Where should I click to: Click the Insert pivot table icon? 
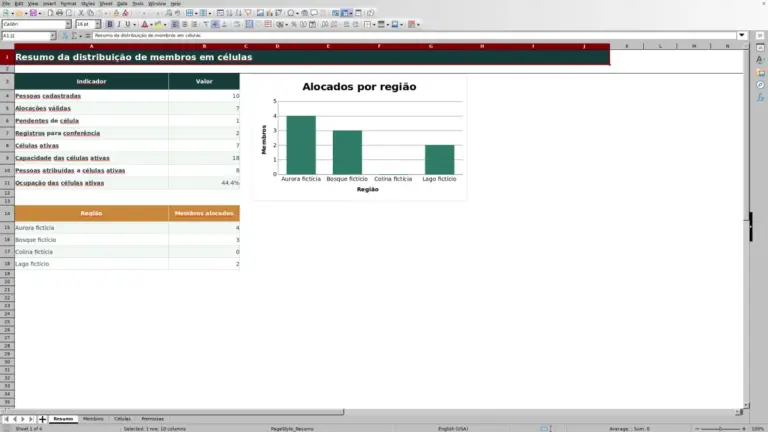(279, 13)
